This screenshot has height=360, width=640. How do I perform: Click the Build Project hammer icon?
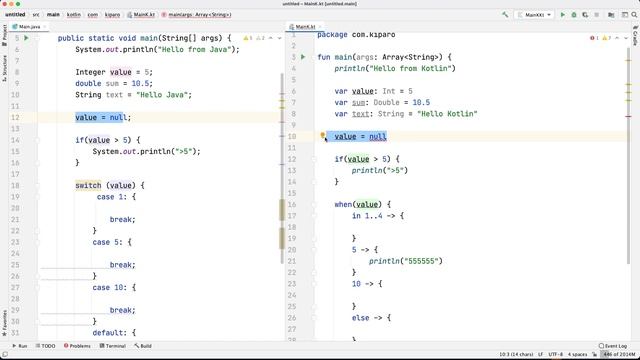tap(505, 15)
